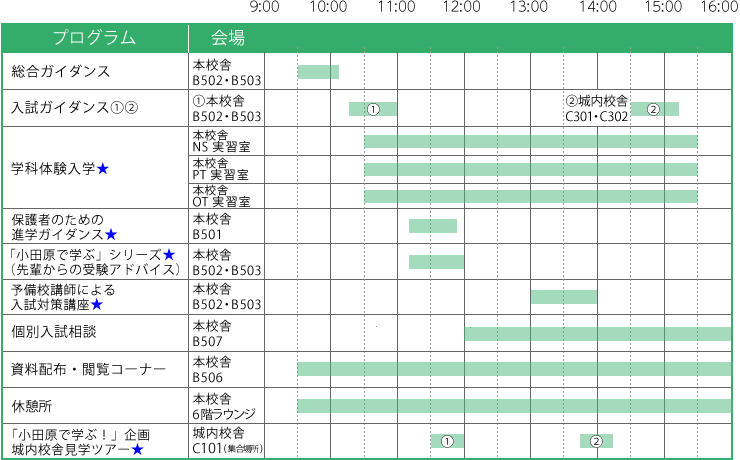
Task: Click the NS 実習室 schedule bar
Action: [x=530, y=142]
